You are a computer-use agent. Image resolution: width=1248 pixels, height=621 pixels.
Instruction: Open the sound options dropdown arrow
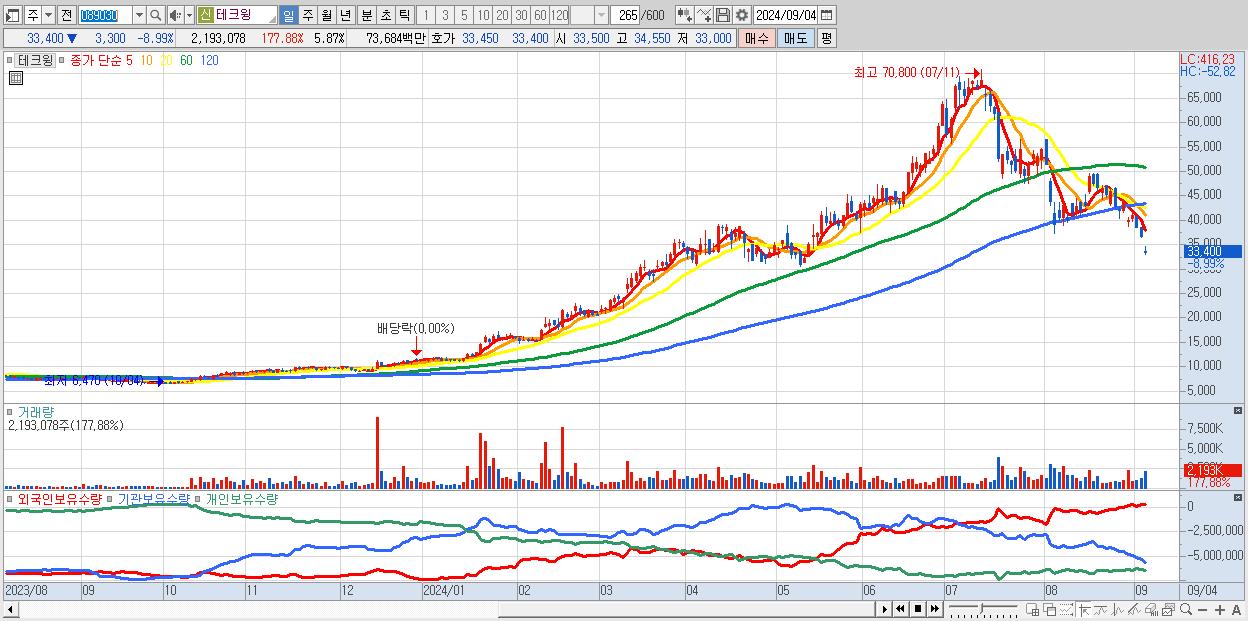pos(189,15)
